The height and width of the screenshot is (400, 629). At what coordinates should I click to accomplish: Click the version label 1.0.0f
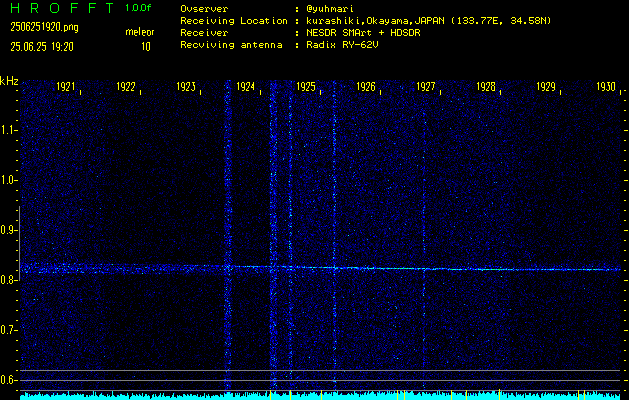tap(138, 8)
